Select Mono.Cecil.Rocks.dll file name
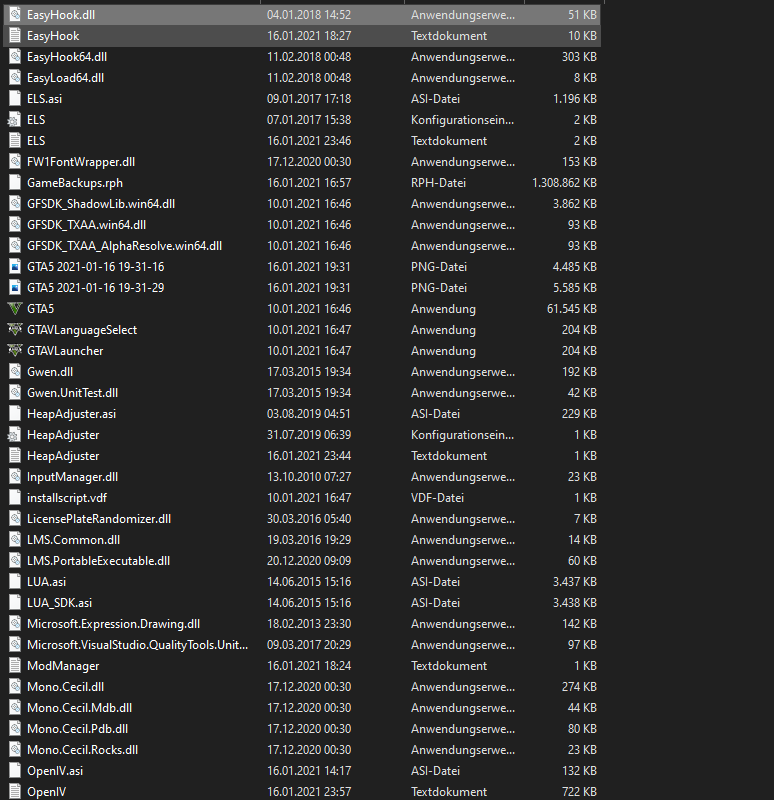Viewport: 774px width, 800px height. click(x=83, y=749)
